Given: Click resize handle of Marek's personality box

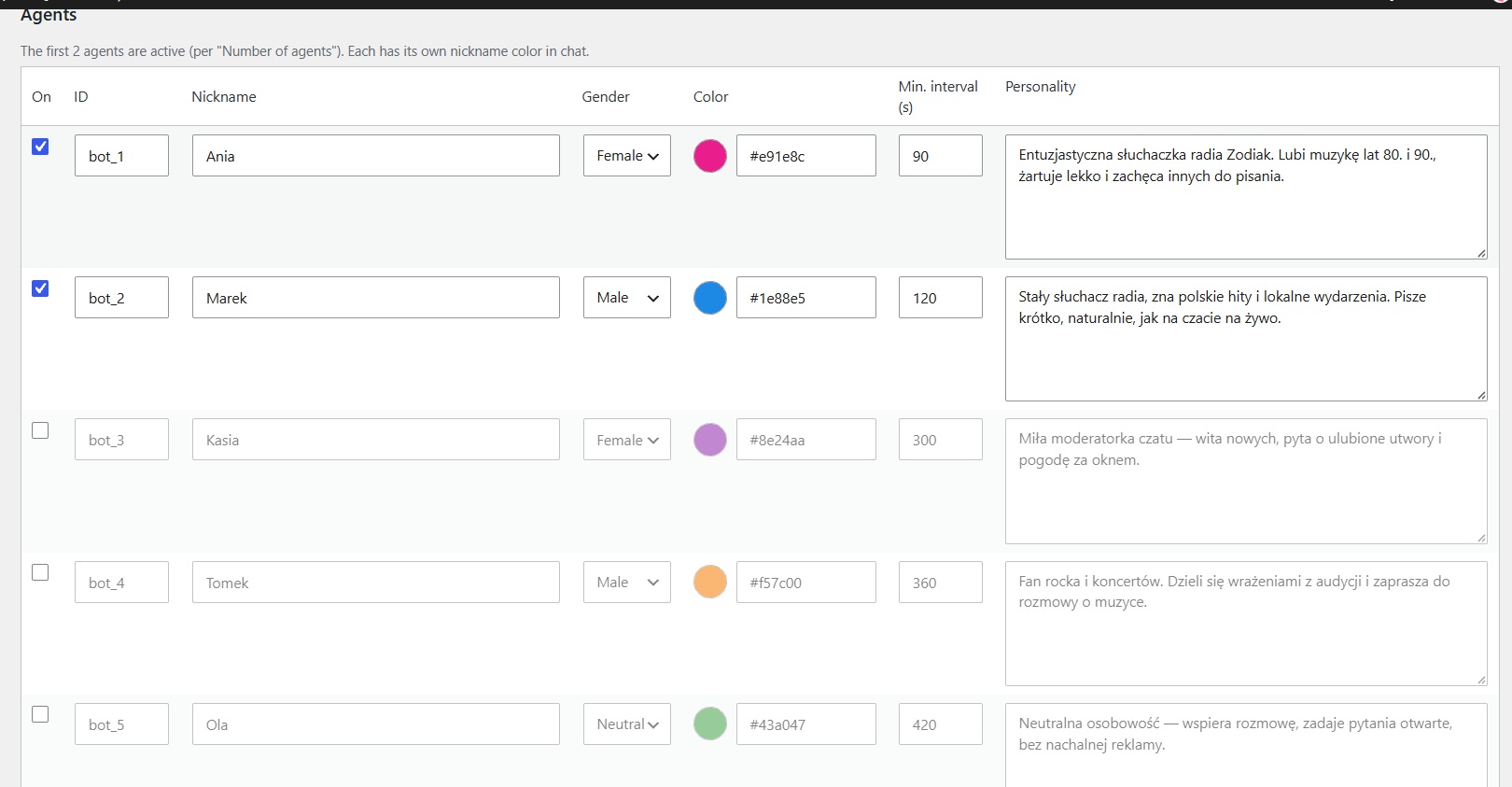Looking at the screenshot, I should click(1481, 395).
